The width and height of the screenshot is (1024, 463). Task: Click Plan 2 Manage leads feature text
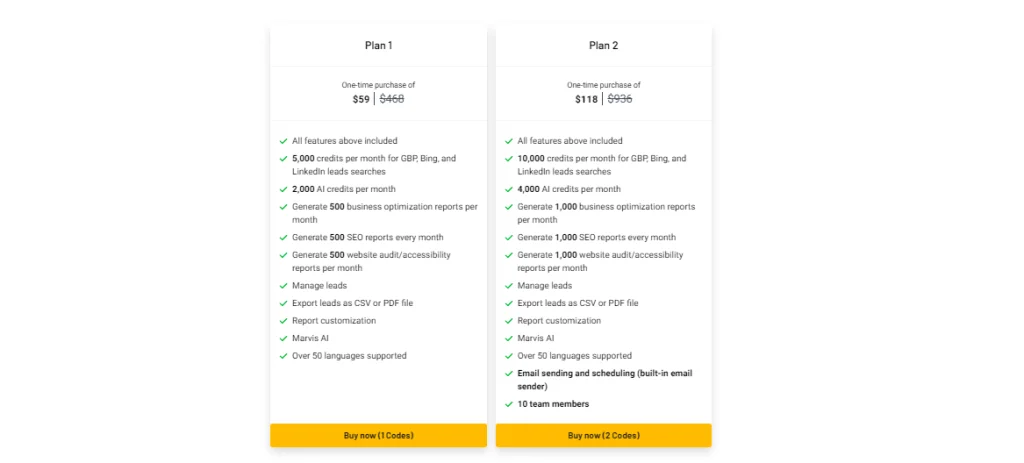point(544,286)
